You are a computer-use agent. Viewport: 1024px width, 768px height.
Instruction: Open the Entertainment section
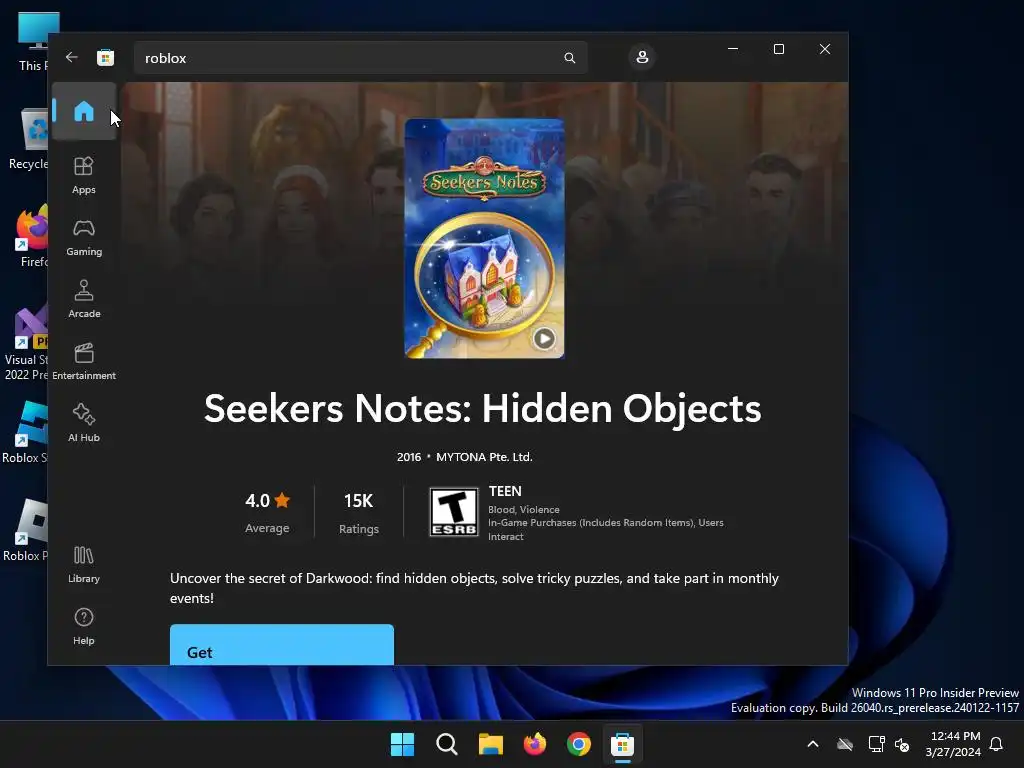click(x=84, y=361)
